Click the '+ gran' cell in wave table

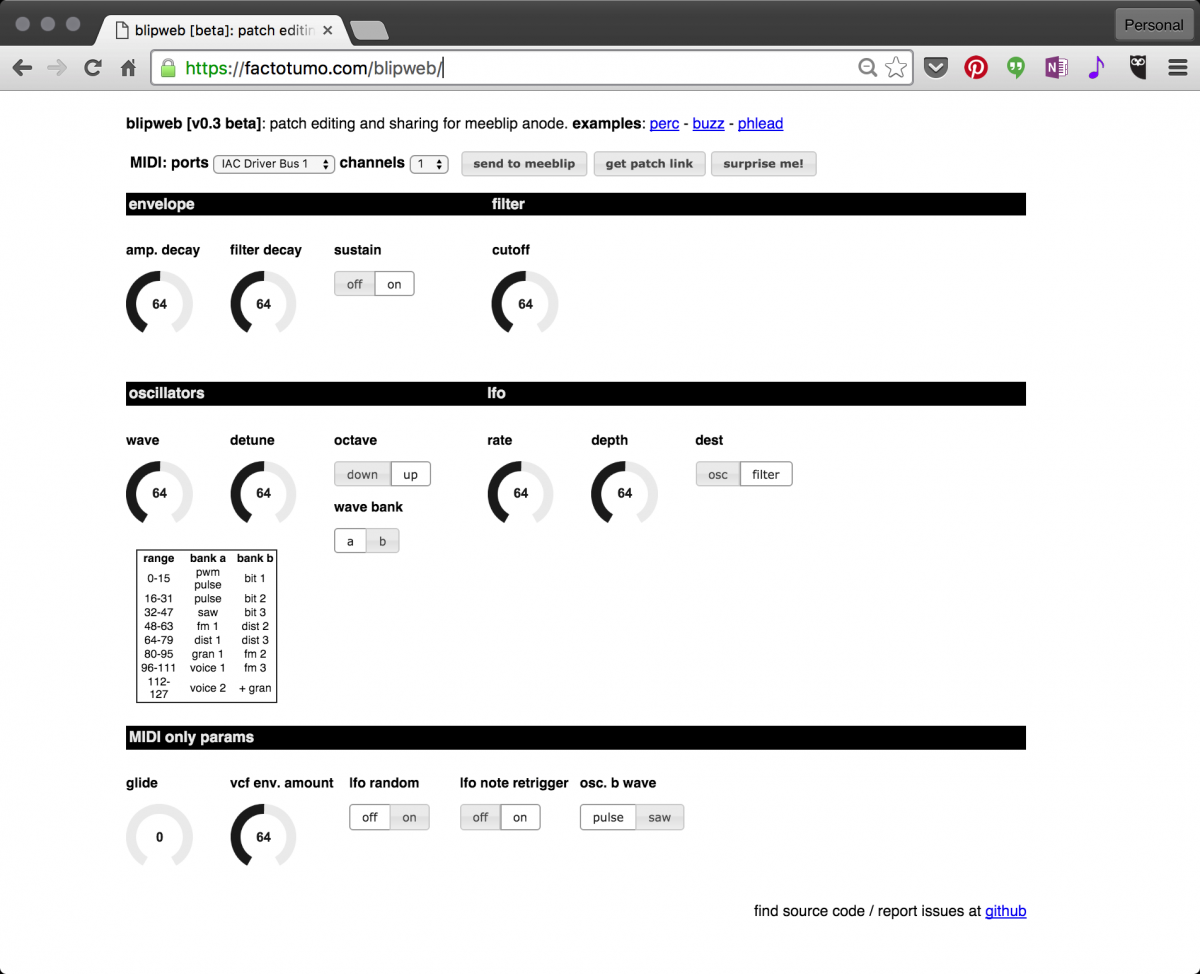click(255, 688)
